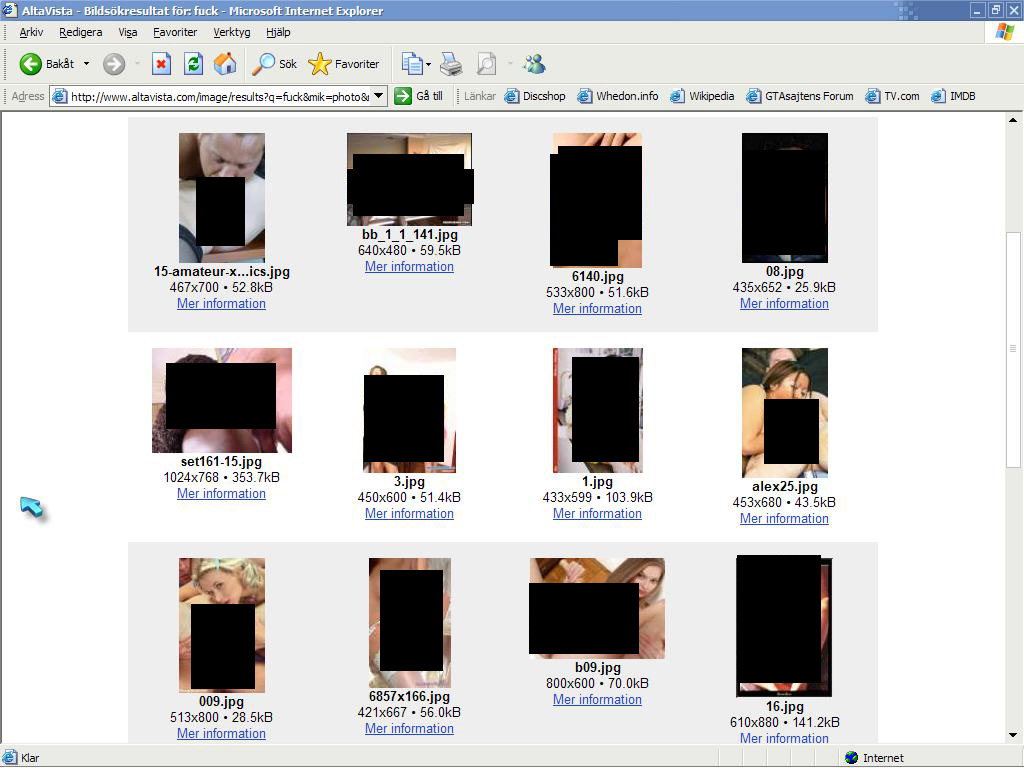Viewport: 1024px width, 768px height.
Task: Click the IE page icon in title bar
Action: point(9,10)
